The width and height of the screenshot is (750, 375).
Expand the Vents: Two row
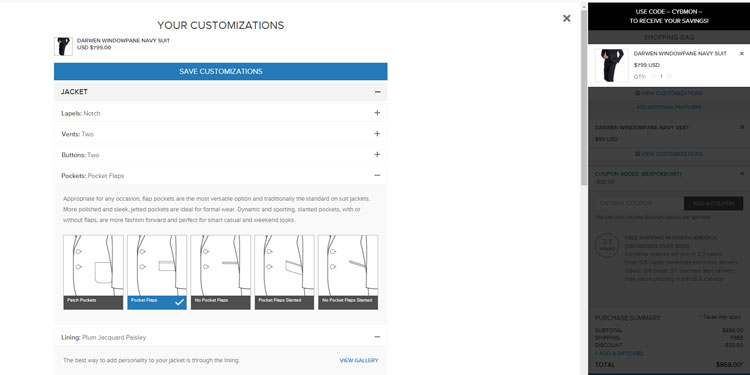point(221,134)
